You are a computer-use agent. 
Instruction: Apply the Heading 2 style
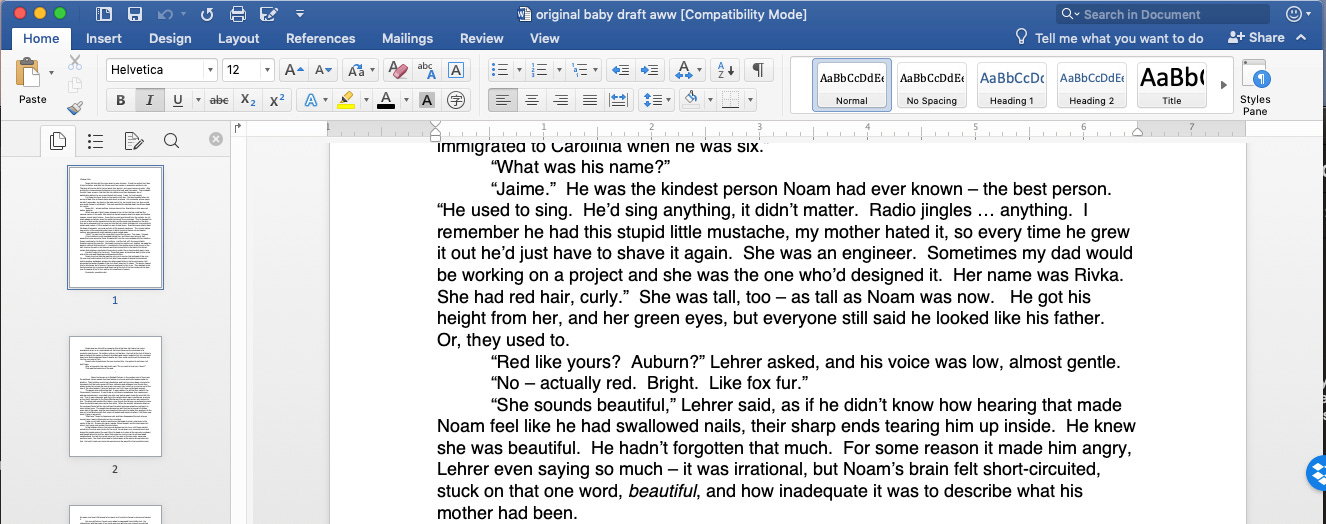click(1092, 85)
